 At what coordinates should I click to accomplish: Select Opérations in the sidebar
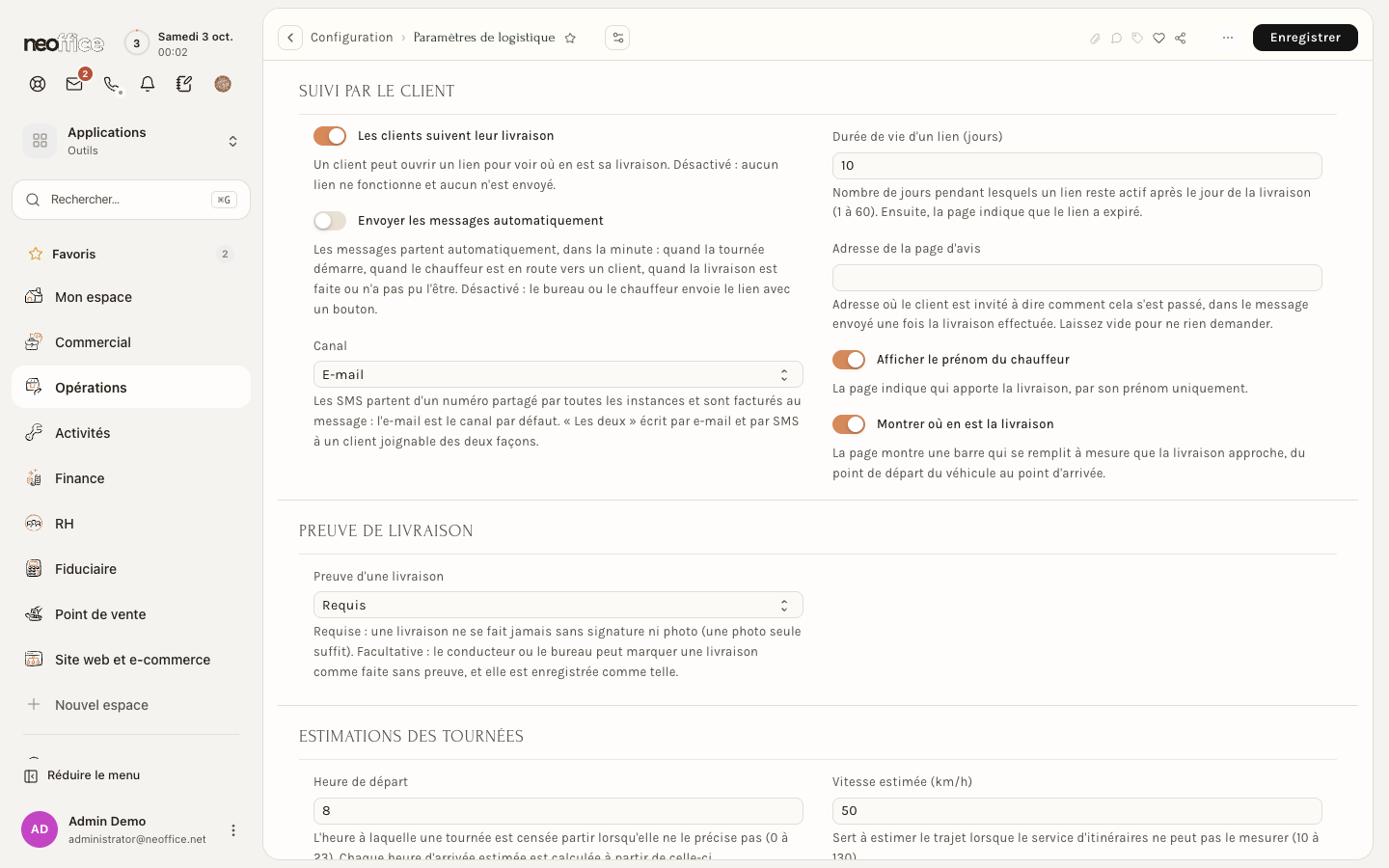131,388
